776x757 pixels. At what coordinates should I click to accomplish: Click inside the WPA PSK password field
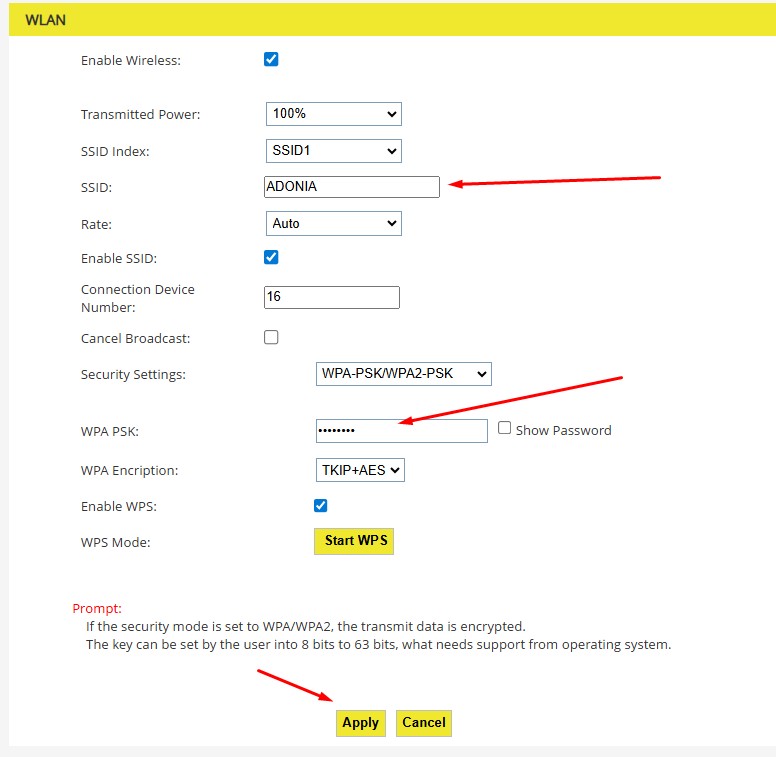[x=401, y=430]
